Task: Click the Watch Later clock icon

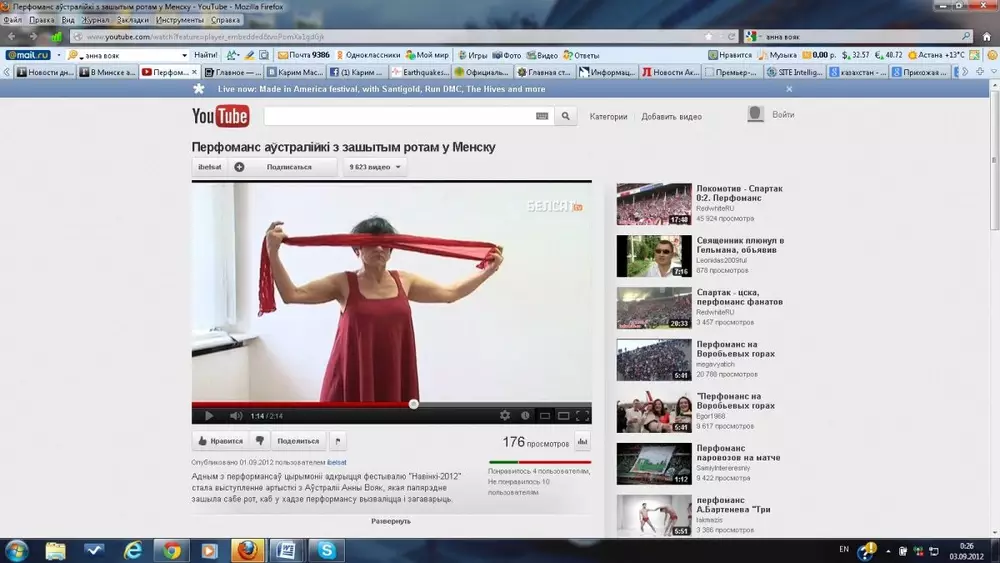Action: point(525,415)
